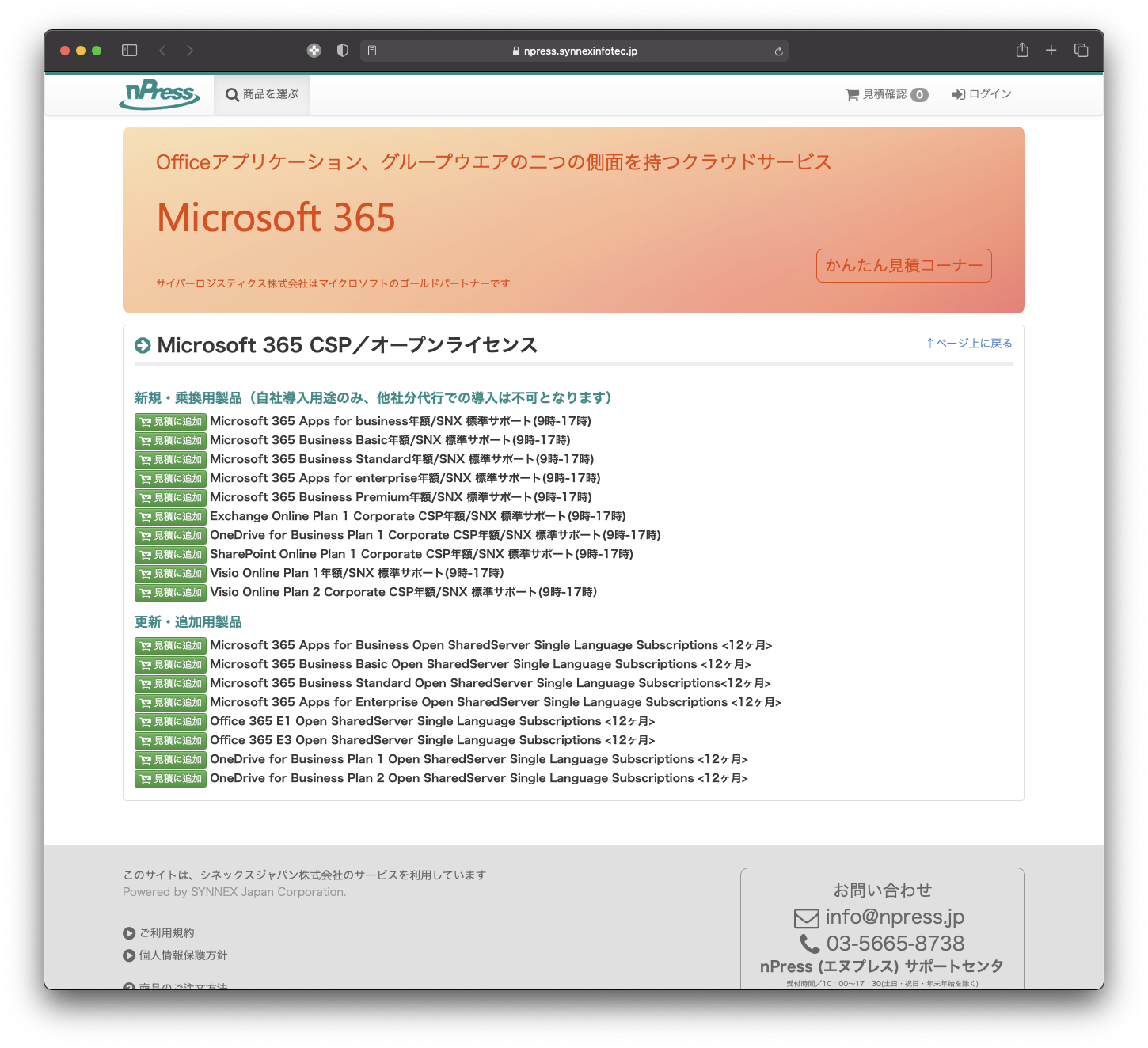Click the text Microsoft 365 Business Premium年額/SNX
1148x1048 pixels.
(x=336, y=497)
